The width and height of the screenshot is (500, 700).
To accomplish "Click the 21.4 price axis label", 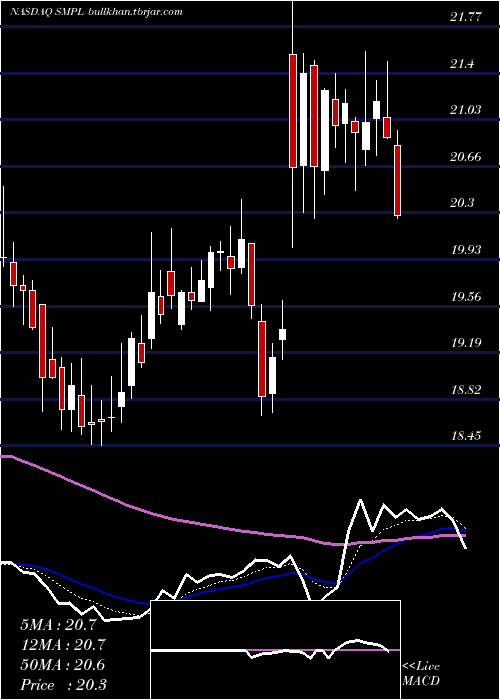I will click(462, 64).
